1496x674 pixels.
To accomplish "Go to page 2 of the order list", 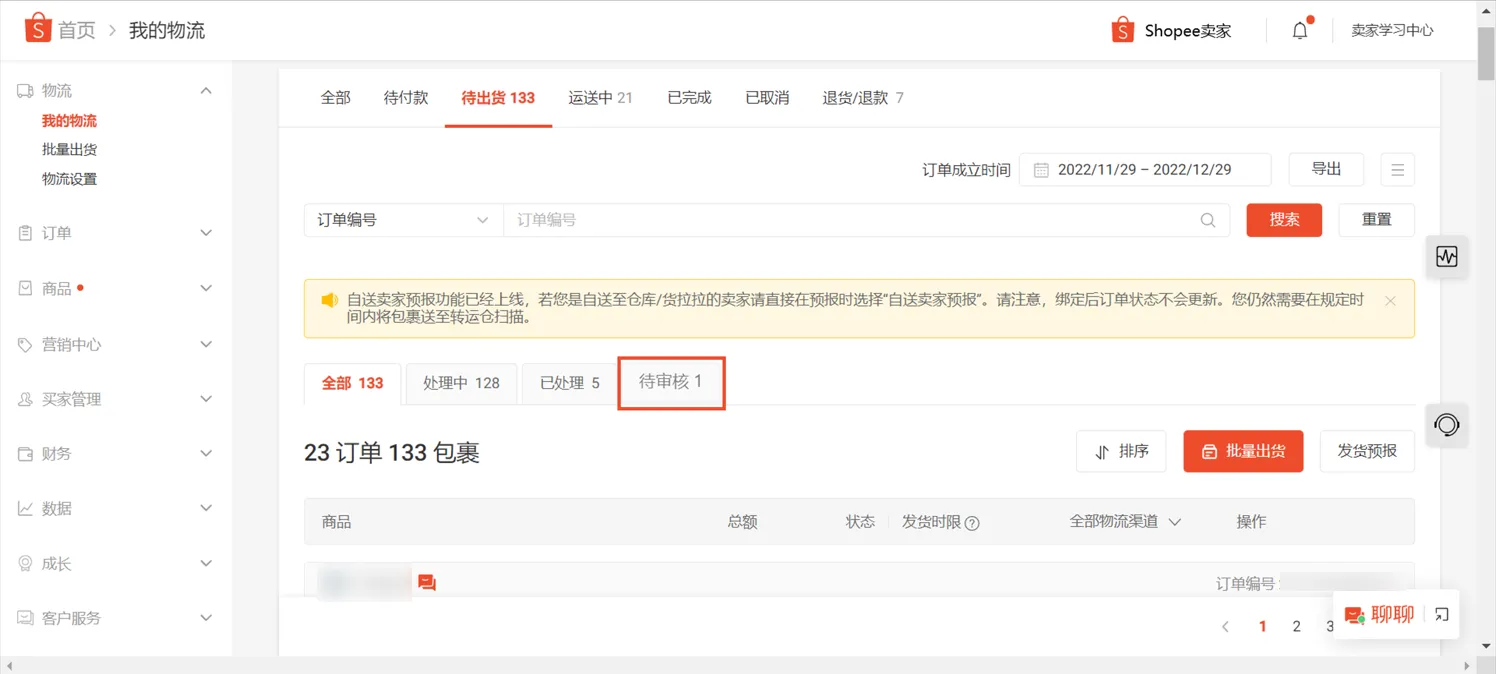I will (x=1296, y=626).
